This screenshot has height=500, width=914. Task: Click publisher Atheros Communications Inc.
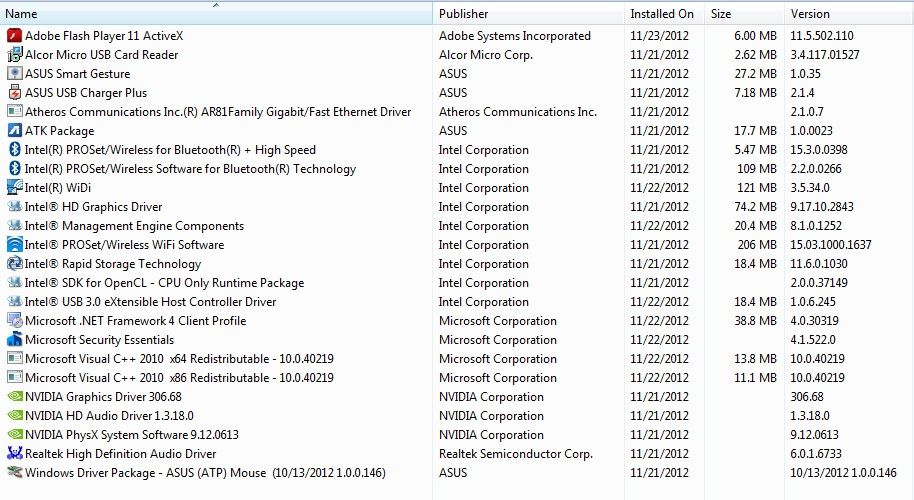pos(518,111)
